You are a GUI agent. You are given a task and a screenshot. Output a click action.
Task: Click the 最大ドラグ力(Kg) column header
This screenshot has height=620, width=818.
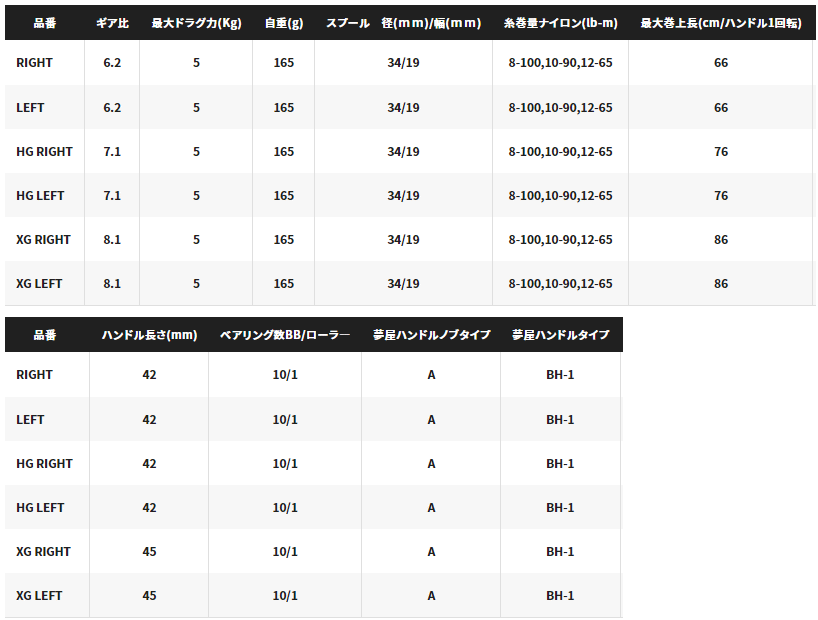(x=196, y=23)
